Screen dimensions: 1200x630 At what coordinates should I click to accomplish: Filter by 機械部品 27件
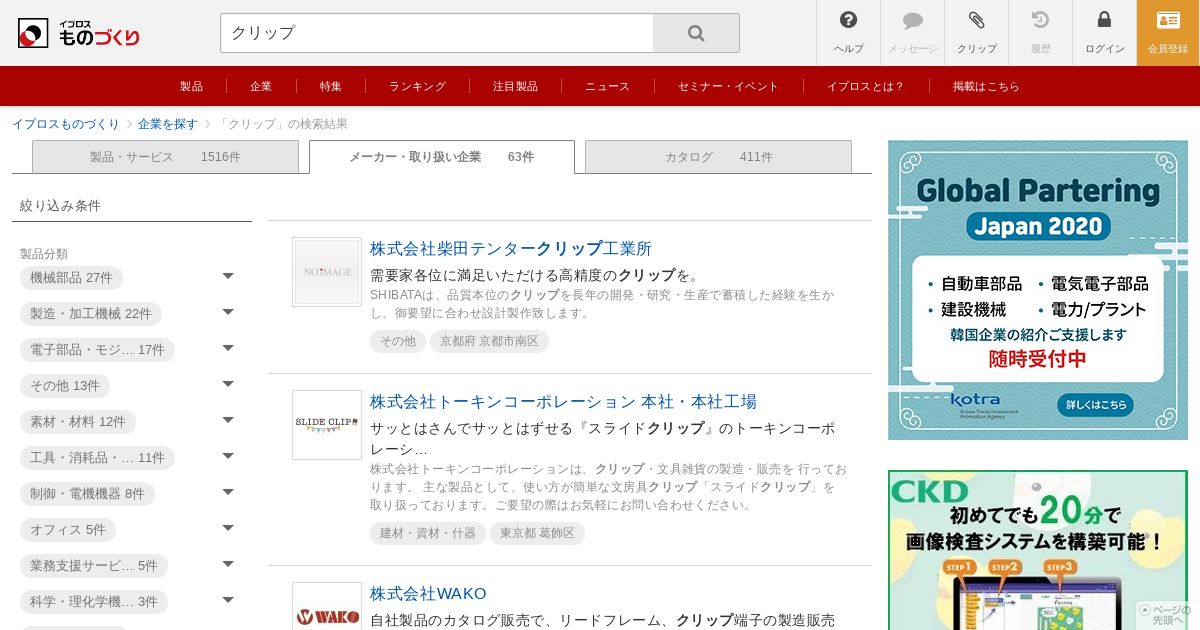coord(71,278)
